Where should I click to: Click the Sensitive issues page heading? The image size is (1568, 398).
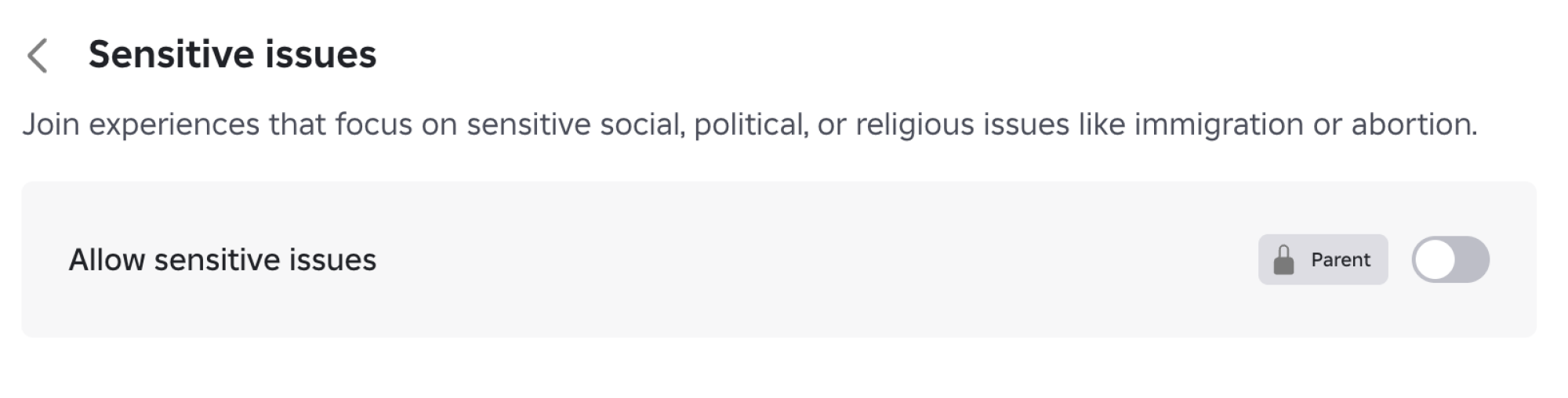232,55
